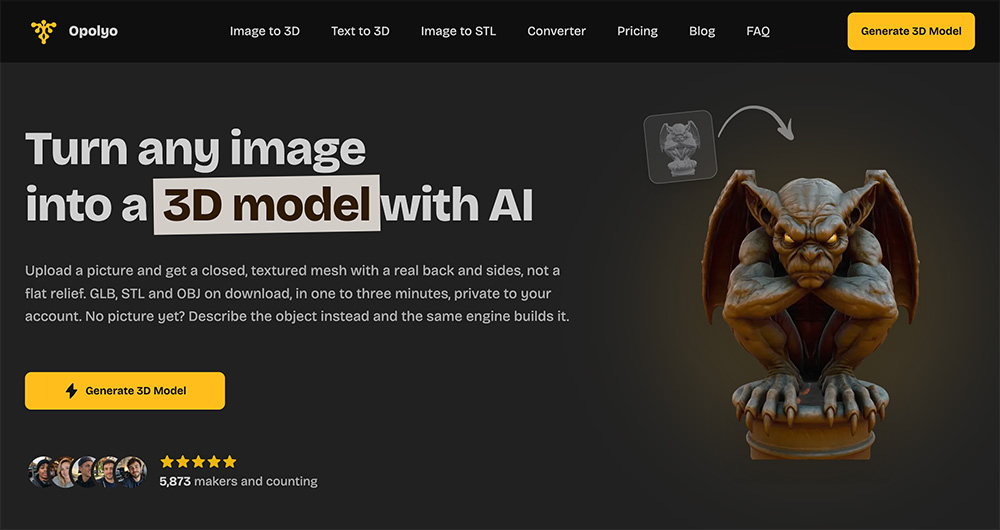Click the small gray gargoyle source thumbnail
1000x530 pixels.
point(680,147)
